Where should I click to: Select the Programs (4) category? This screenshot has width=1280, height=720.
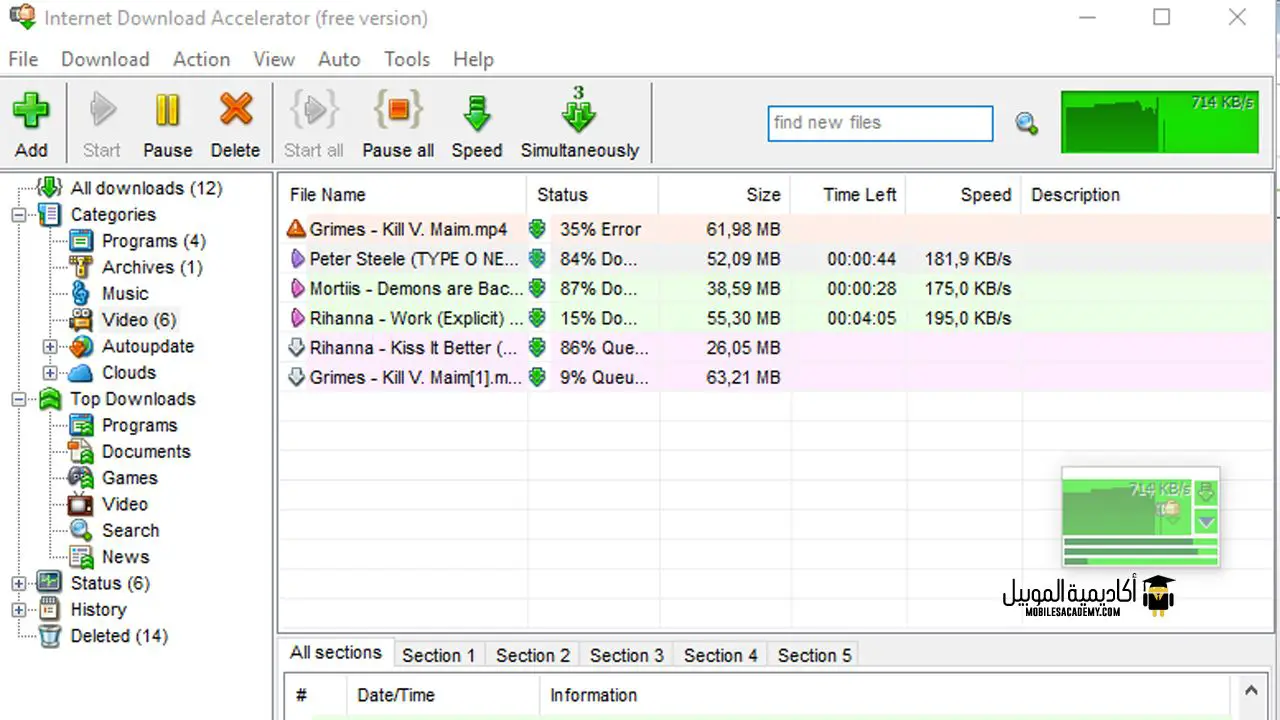click(x=153, y=241)
